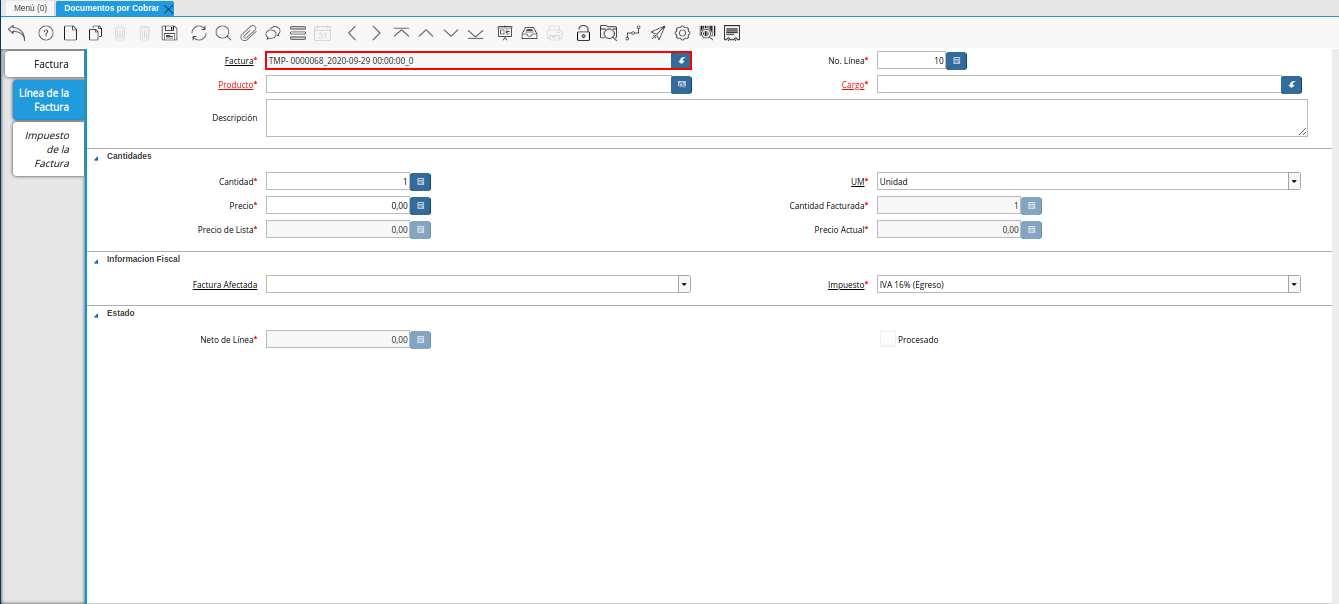
Task: Open calculator for No. Línea field
Action: pos(957,61)
